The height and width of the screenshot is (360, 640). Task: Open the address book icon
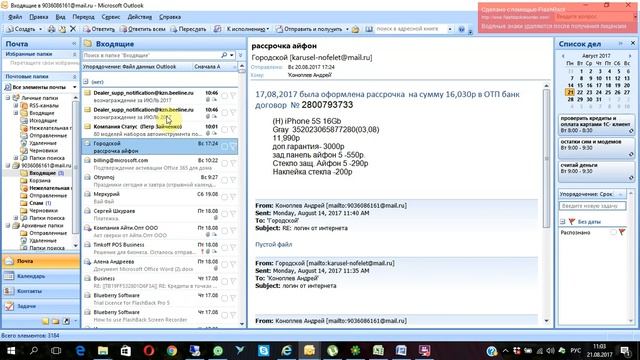tap(369, 29)
